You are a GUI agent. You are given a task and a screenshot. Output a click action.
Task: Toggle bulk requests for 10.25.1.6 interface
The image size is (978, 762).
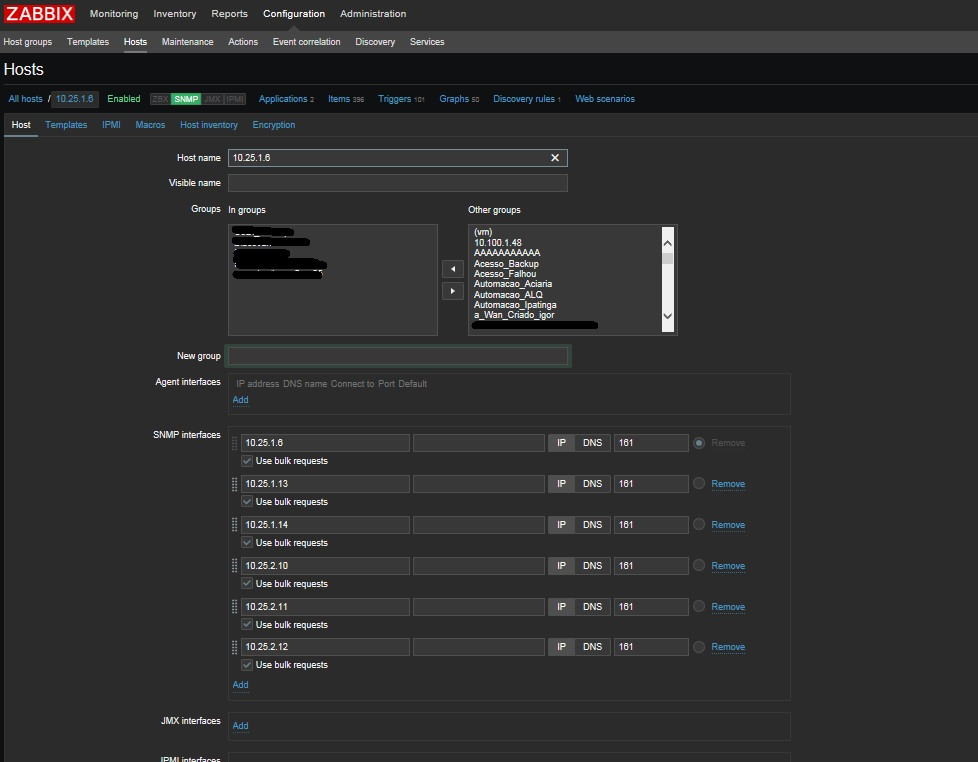tap(247, 461)
